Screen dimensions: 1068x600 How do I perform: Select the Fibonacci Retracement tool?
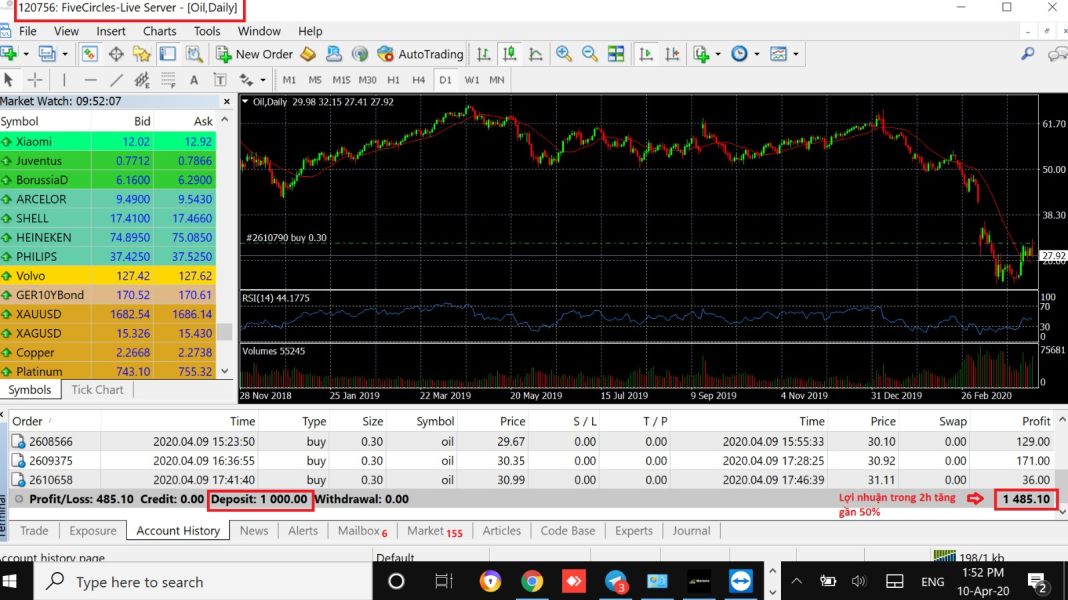168,80
